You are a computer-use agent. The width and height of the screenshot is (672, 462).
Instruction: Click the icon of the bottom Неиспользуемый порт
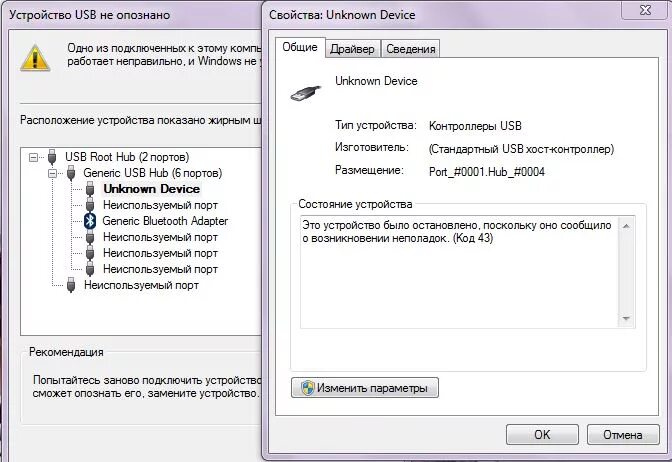pos(71,285)
